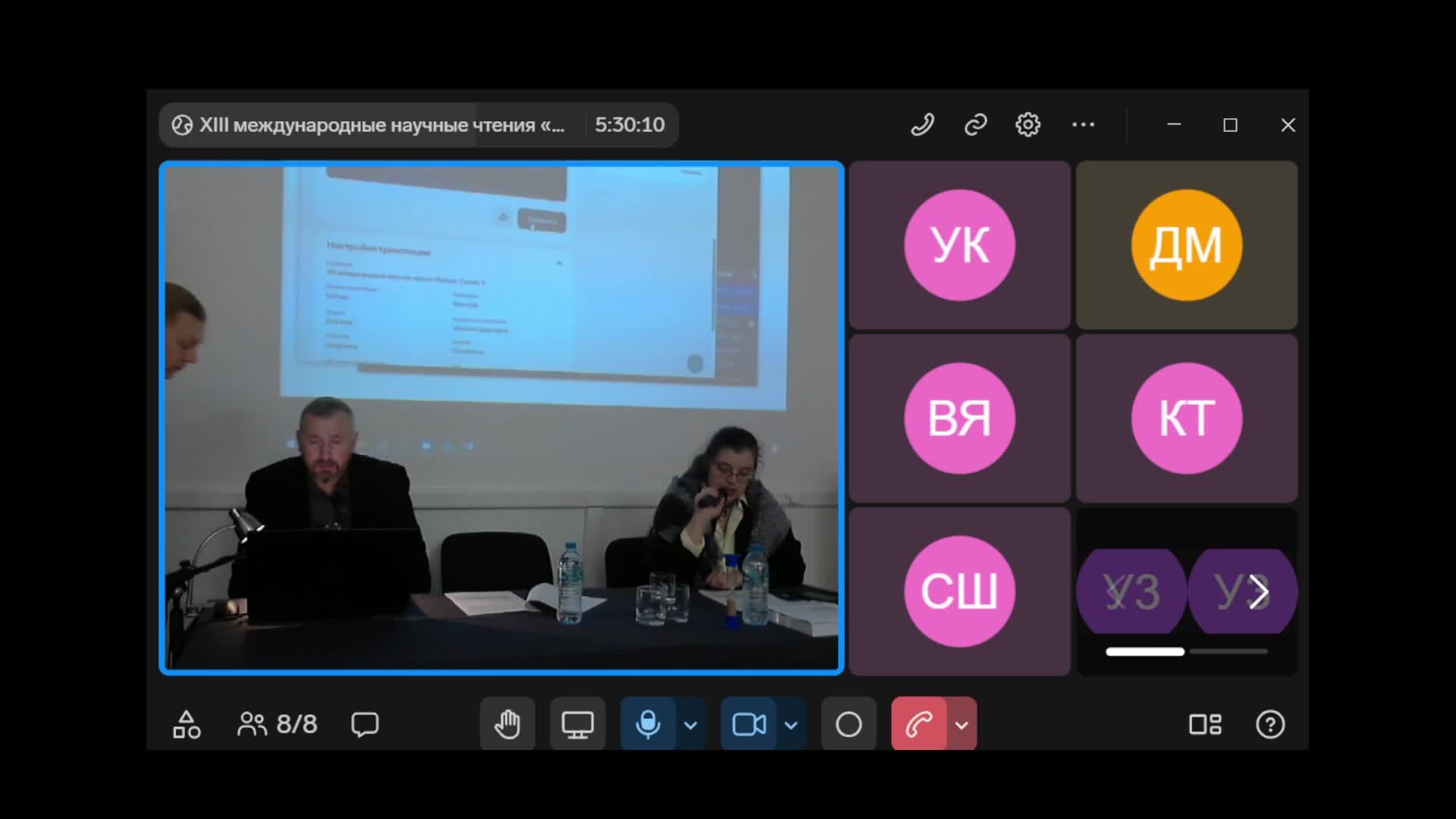Image resolution: width=1456 pixels, height=819 pixels.
Task: Expand camera options dropdown arrow
Action: [x=791, y=725]
